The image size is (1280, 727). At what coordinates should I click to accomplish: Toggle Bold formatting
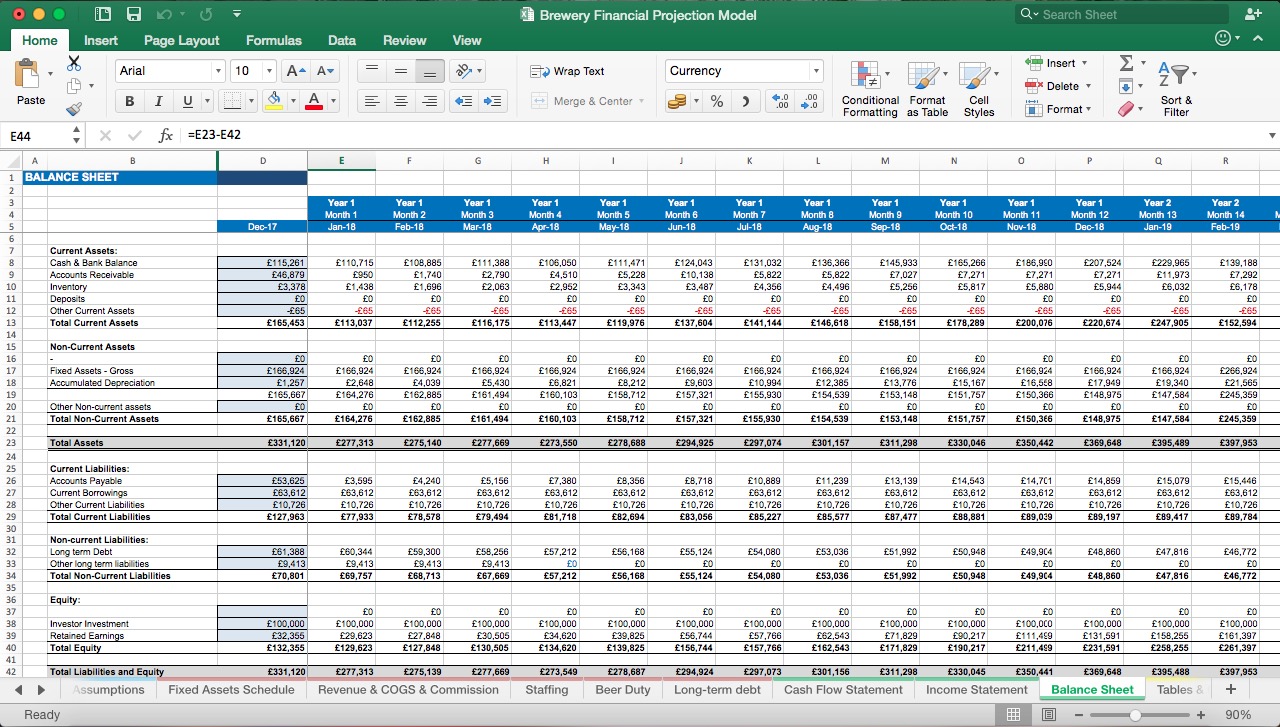point(129,101)
